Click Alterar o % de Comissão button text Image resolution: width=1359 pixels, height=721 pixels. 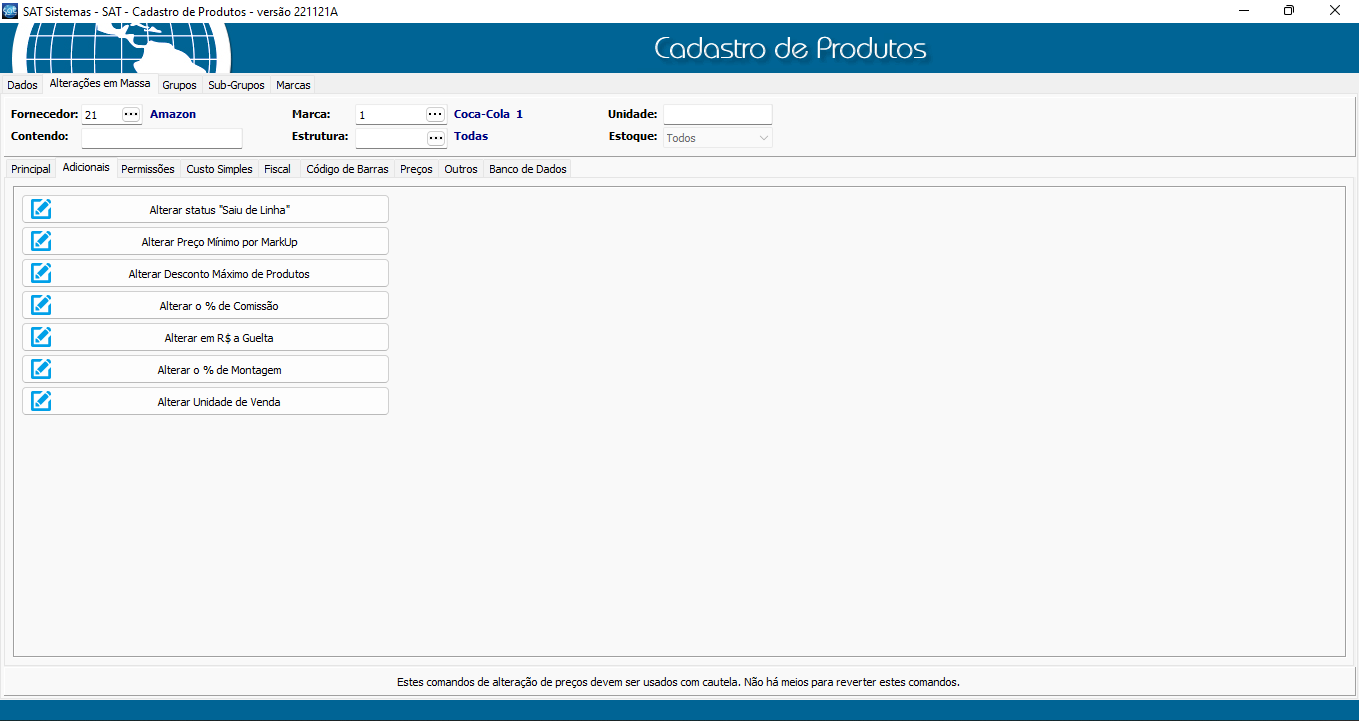[219, 306]
